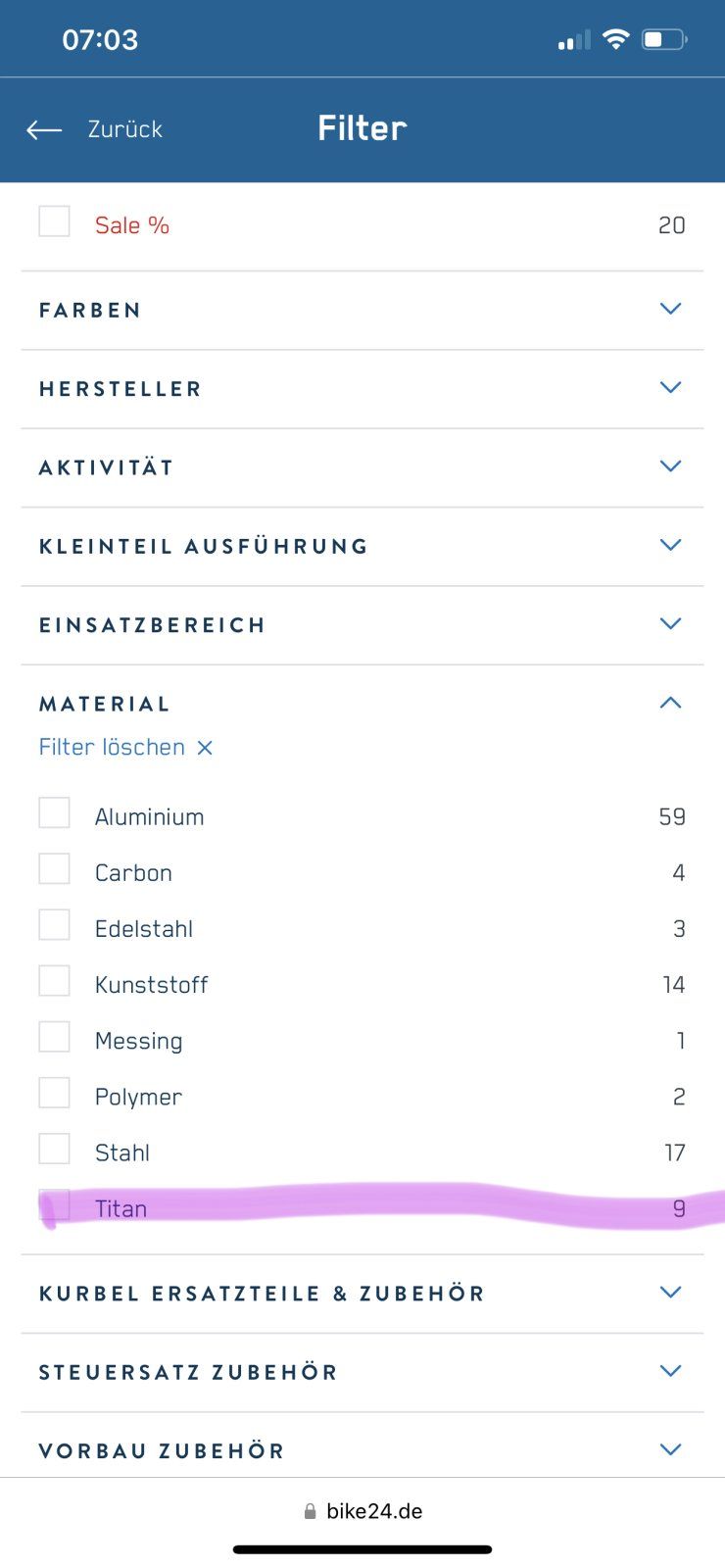725x1568 pixels.
Task: Tap the Wi-Fi status icon
Action: [x=615, y=39]
